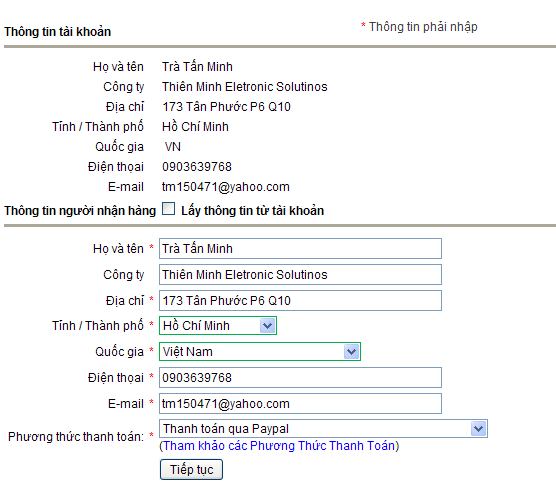Click the account company name 'Thiên Minh Eletronic Solutinos'
The width and height of the screenshot is (556, 485).
coord(245,87)
